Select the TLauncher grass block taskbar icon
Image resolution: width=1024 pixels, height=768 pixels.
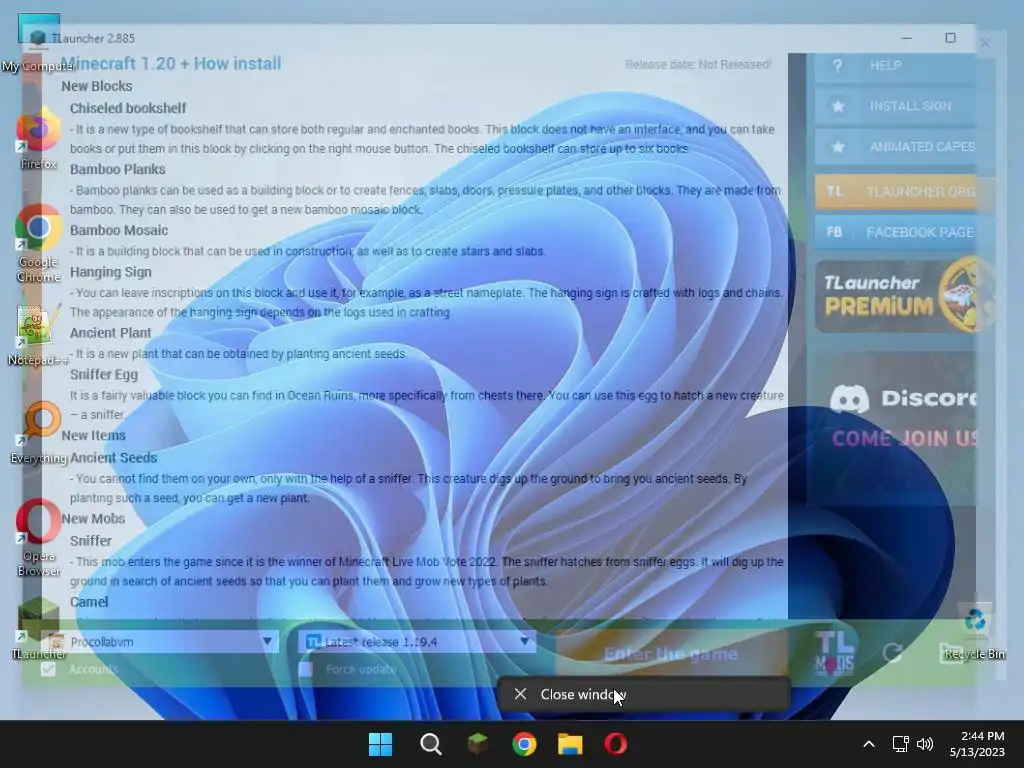[x=477, y=744]
